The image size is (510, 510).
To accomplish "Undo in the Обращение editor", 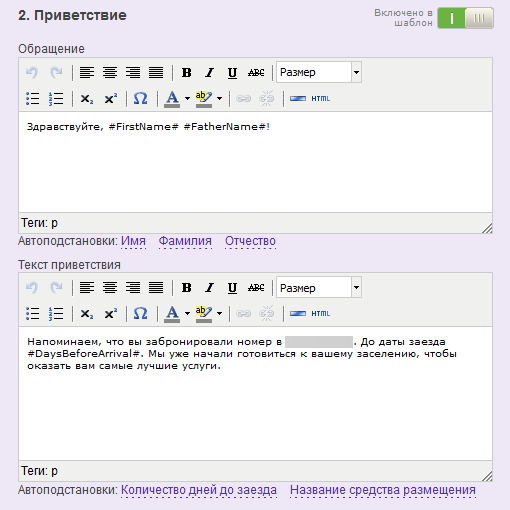I will point(32,72).
